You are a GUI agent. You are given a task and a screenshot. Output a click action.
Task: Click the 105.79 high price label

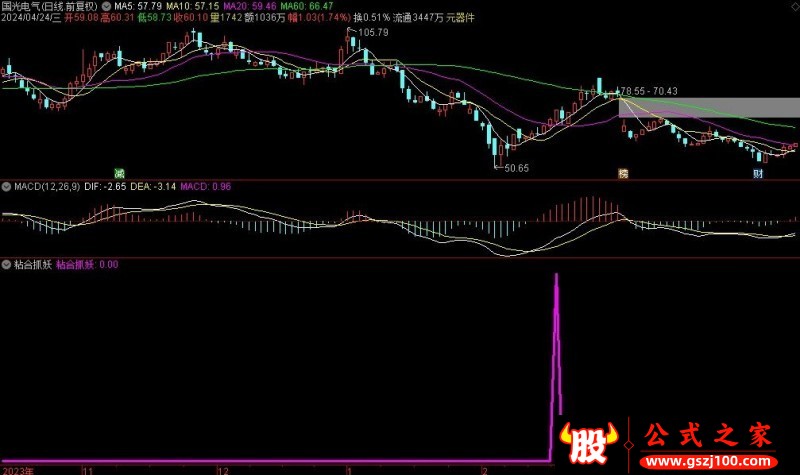[371, 33]
